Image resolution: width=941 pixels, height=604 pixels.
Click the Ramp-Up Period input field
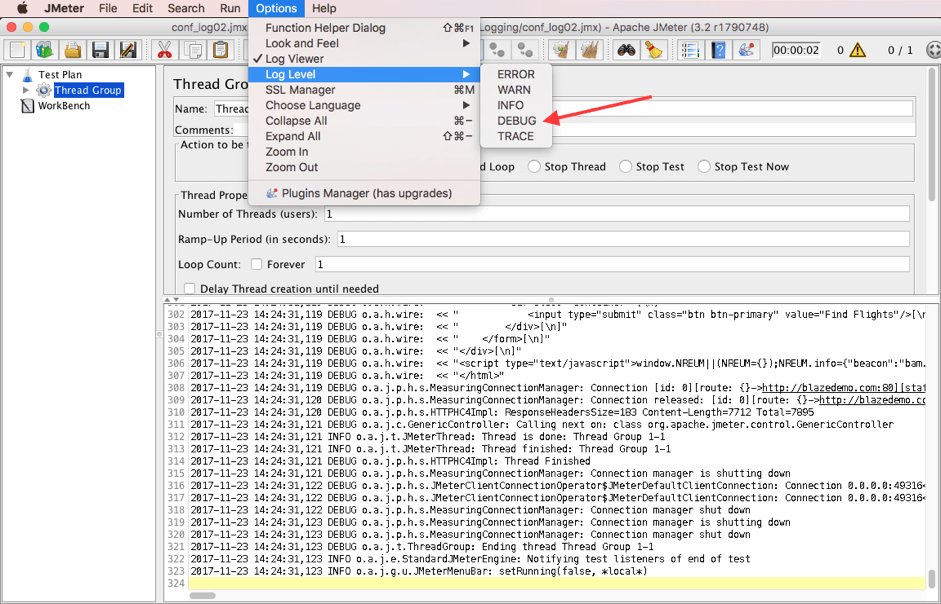(623, 239)
